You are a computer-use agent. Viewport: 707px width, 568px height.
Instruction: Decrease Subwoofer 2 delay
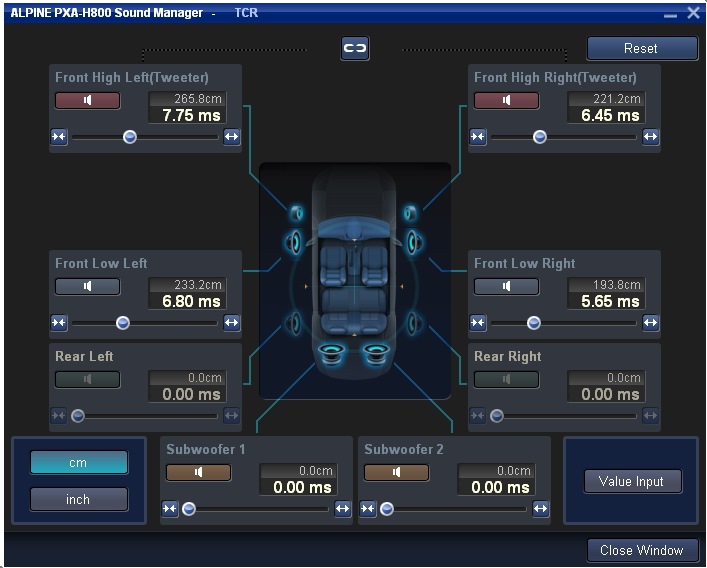point(368,509)
